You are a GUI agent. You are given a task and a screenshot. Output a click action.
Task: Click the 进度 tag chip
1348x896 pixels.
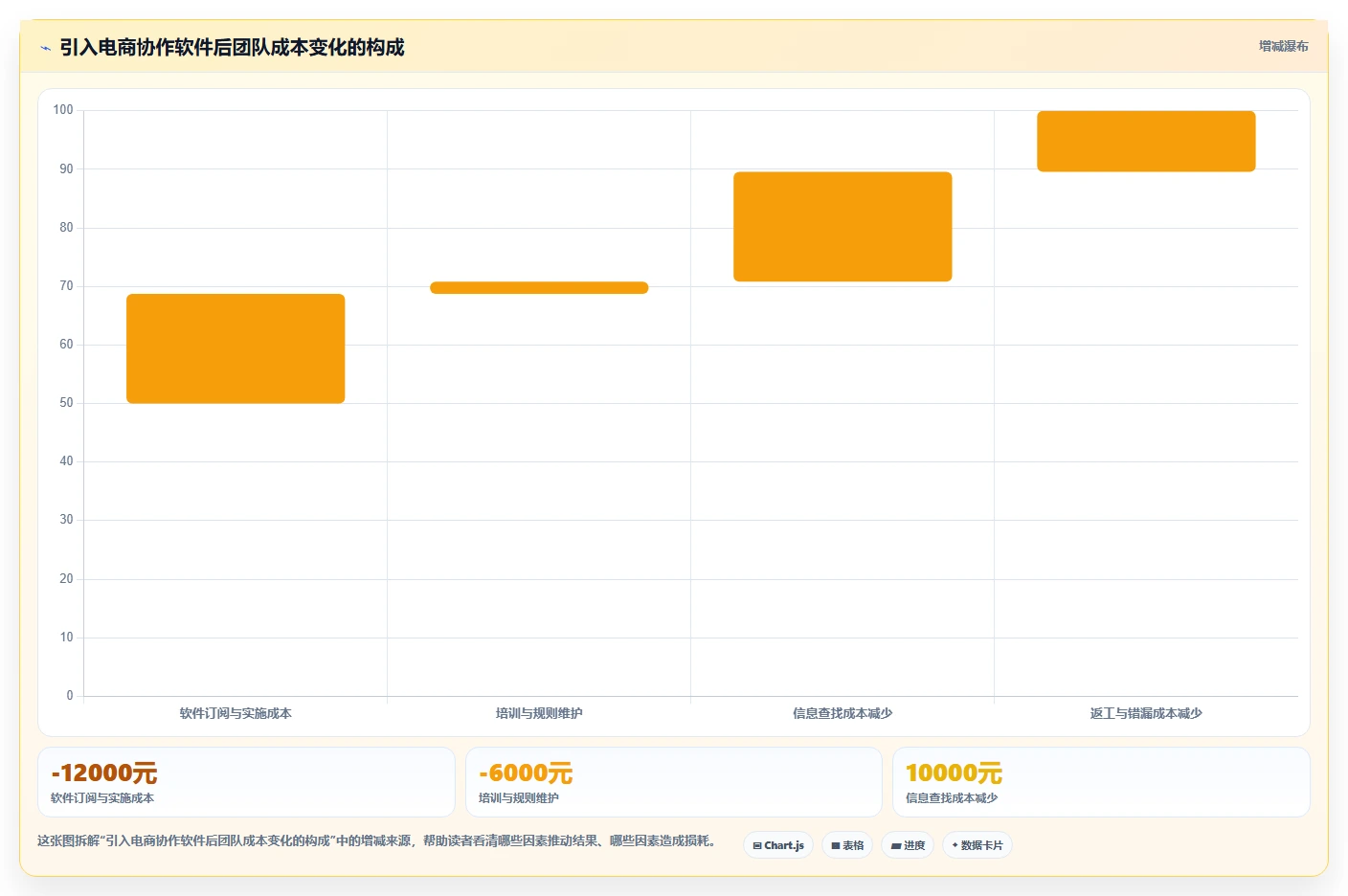pos(908,845)
